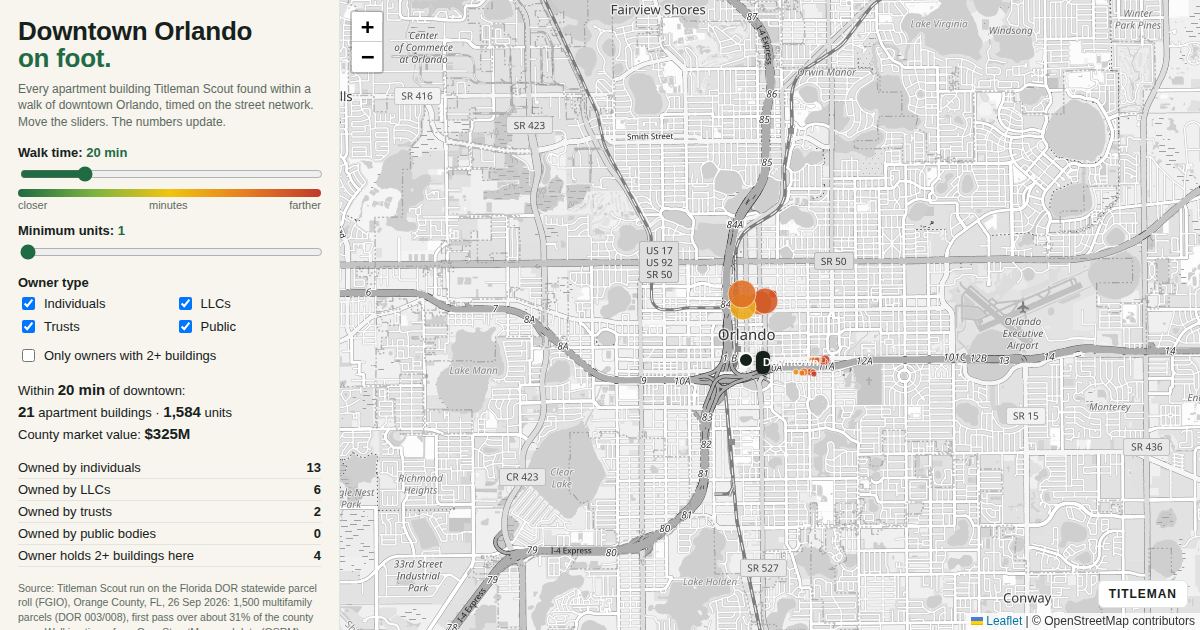This screenshot has width=1200, height=630.
Task: Click the "Lake Holden" map label
Action: click(709, 582)
